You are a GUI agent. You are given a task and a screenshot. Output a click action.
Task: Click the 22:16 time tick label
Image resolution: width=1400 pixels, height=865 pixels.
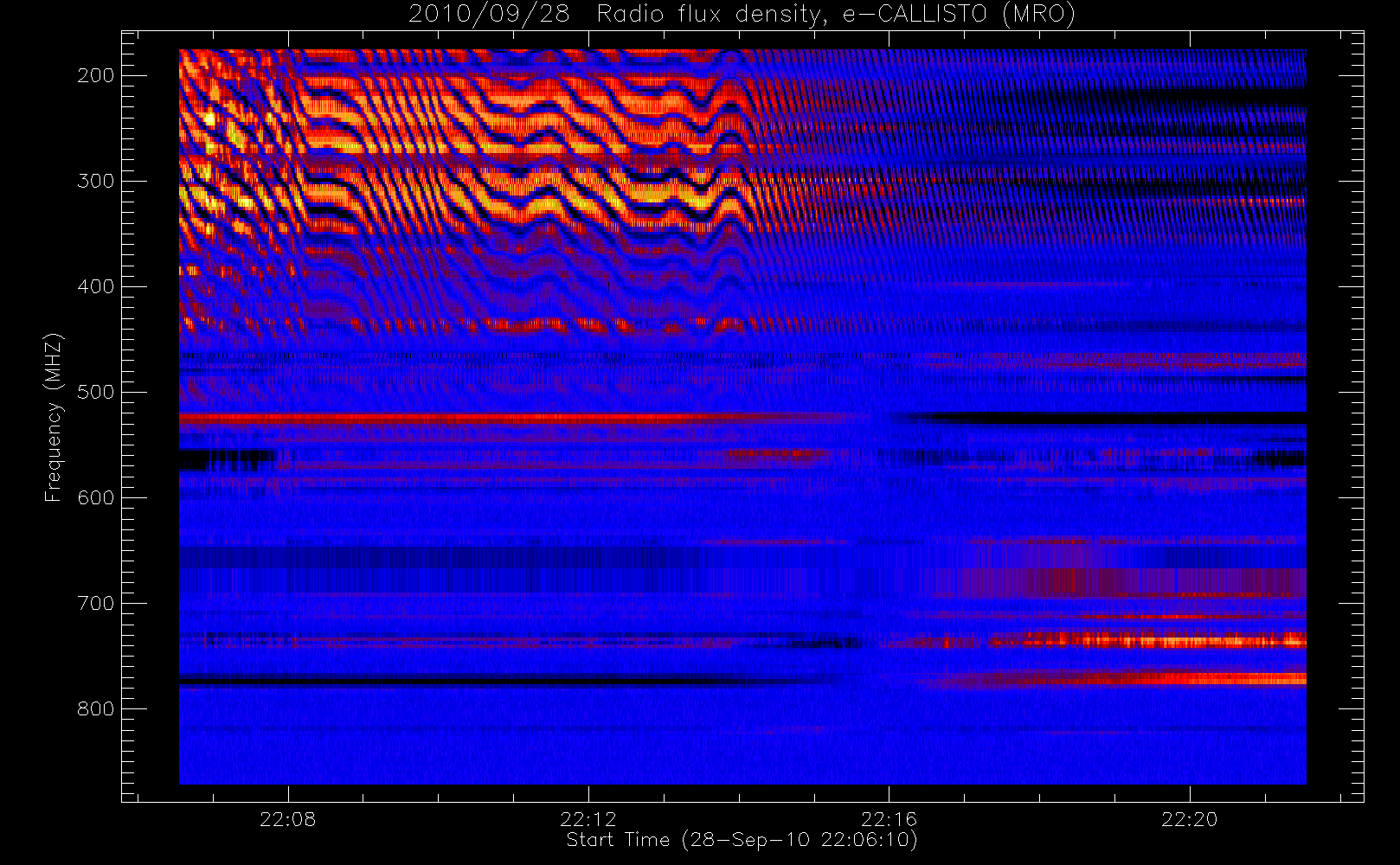[889, 819]
